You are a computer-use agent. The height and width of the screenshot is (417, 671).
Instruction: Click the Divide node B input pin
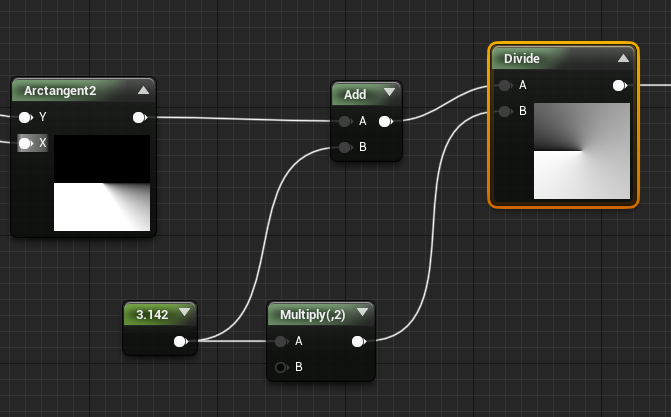pos(505,112)
